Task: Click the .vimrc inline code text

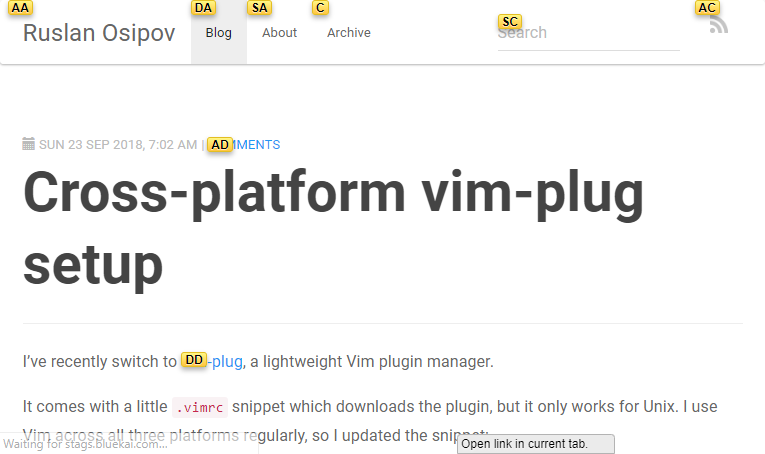Action: [x=200, y=407]
